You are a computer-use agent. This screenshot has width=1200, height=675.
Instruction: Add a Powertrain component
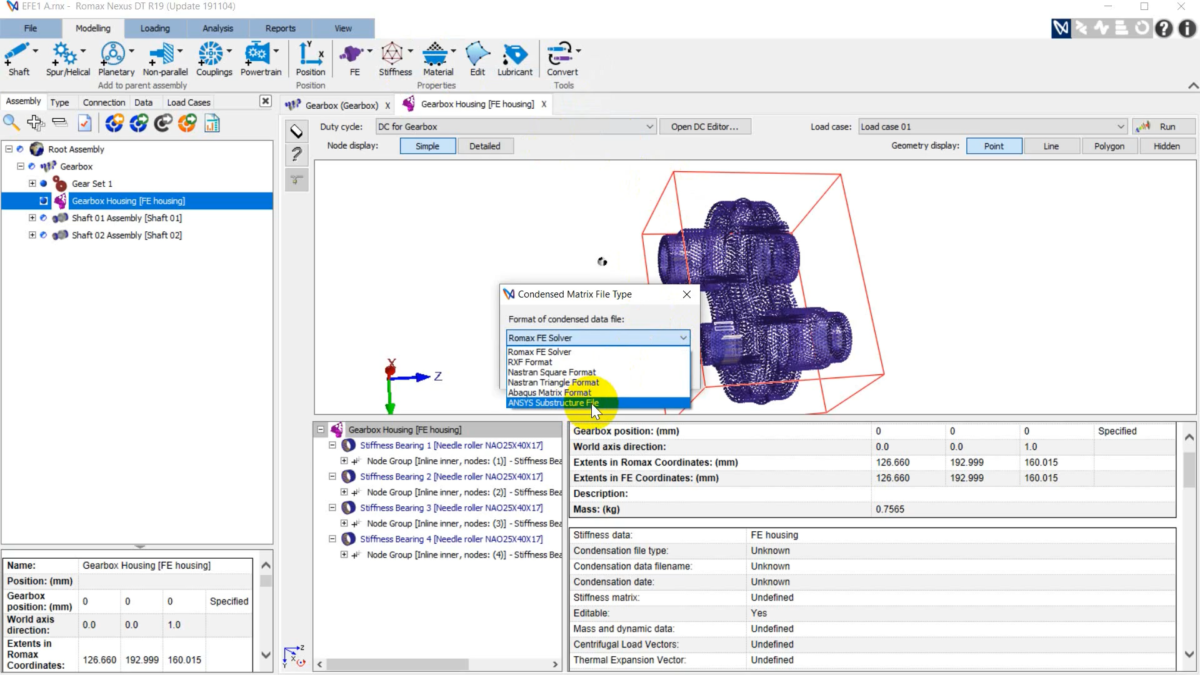(x=260, y=59)
